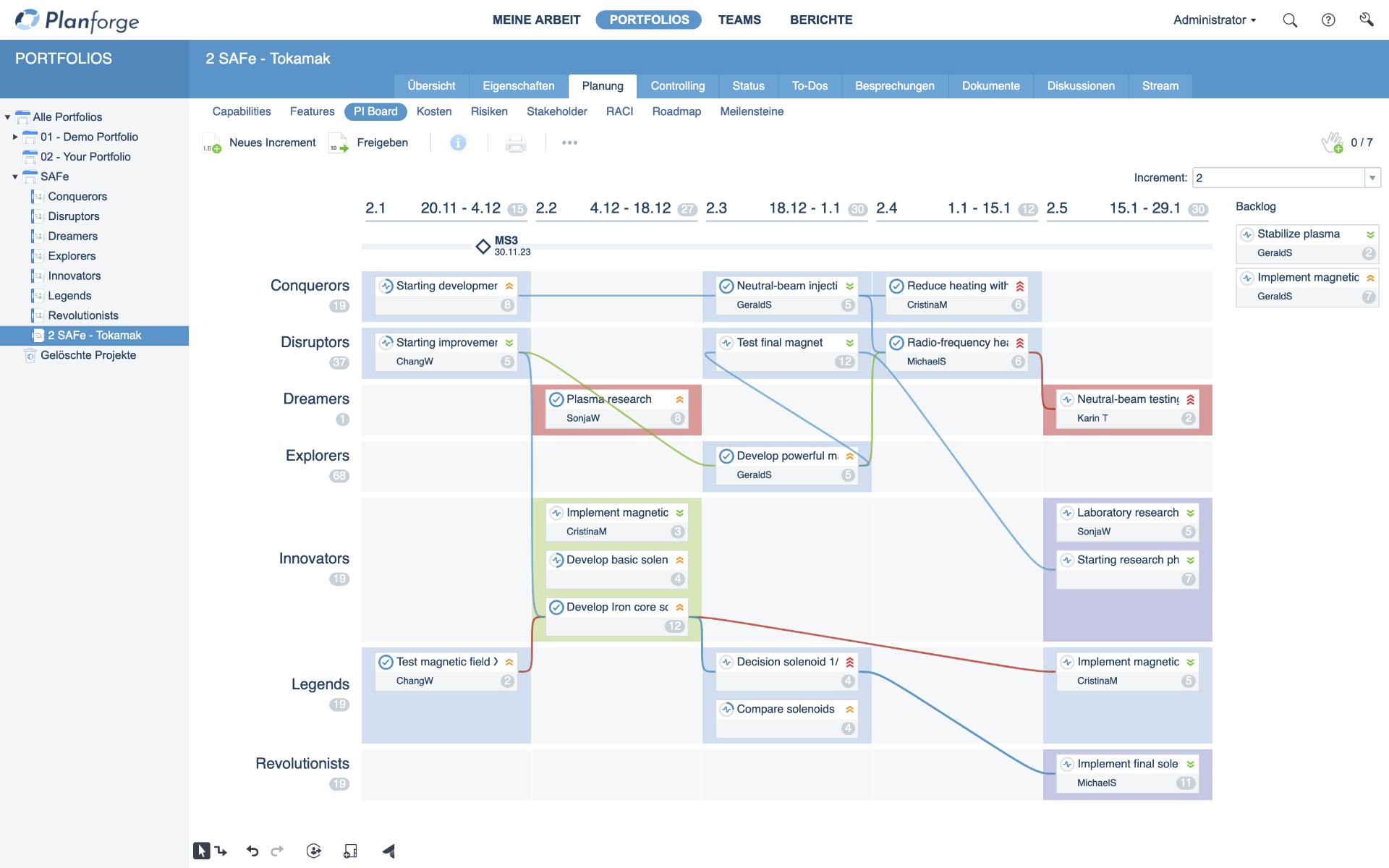This screenshot has height=868, width=1389.
Task: Select the Planung tab
Action: click(x=602, y=85)
